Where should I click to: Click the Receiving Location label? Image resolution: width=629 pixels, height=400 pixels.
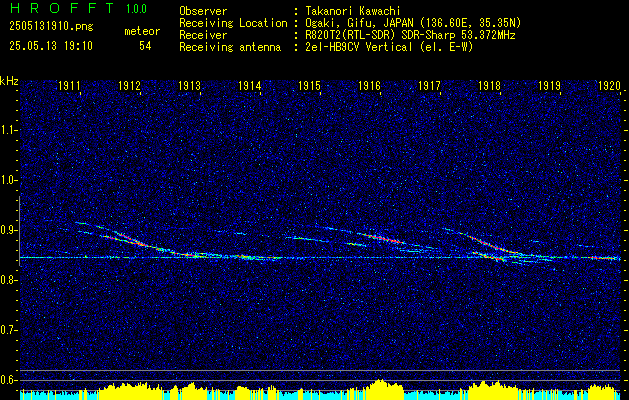click(x=233, y=23)
